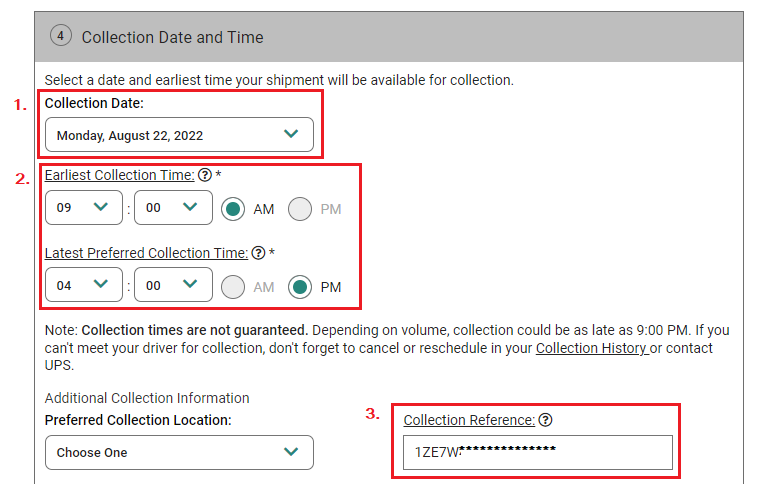Open Latest Preferred Collection minutes dropdown
This screenshot has width=764, height=495.
click(x=173, y=286)
